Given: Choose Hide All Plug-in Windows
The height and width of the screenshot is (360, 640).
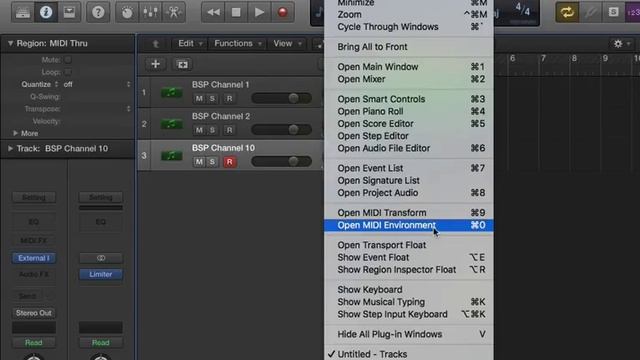Looking at the screenshot, I should [409, 334].
